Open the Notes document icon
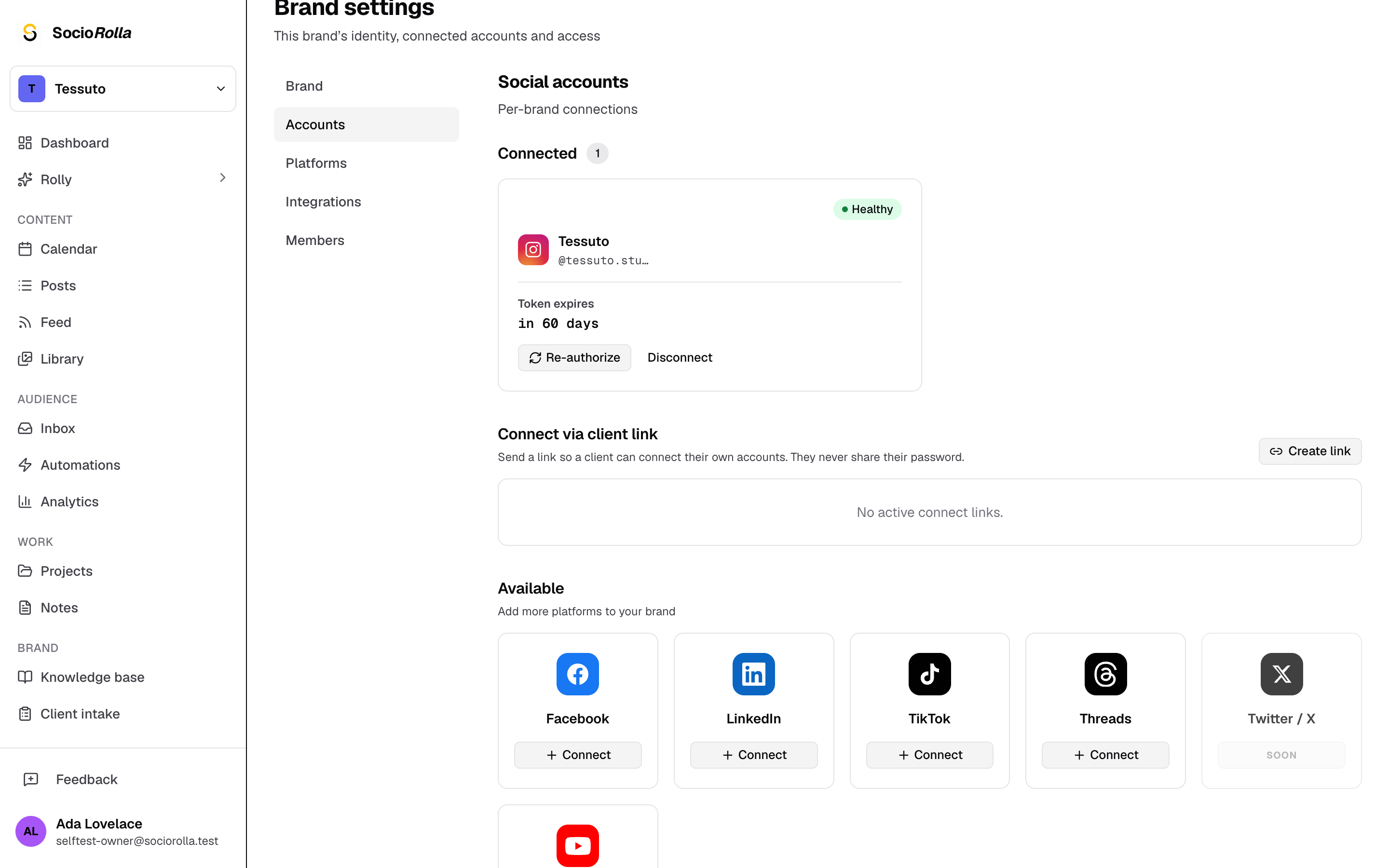This screenshot has height=868, width=1389. click(x=25, y=608)
